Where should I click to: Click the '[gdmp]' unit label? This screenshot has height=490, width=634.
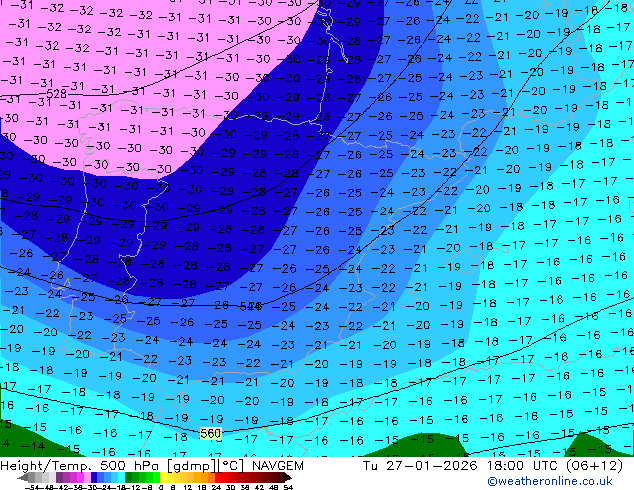click(191, 466)
